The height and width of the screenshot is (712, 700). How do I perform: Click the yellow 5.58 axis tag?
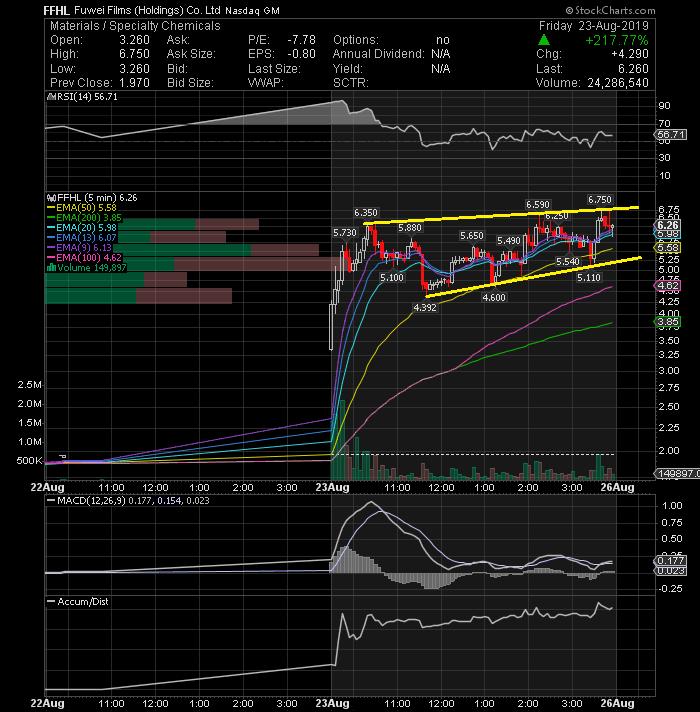click(x=668, y=248)
